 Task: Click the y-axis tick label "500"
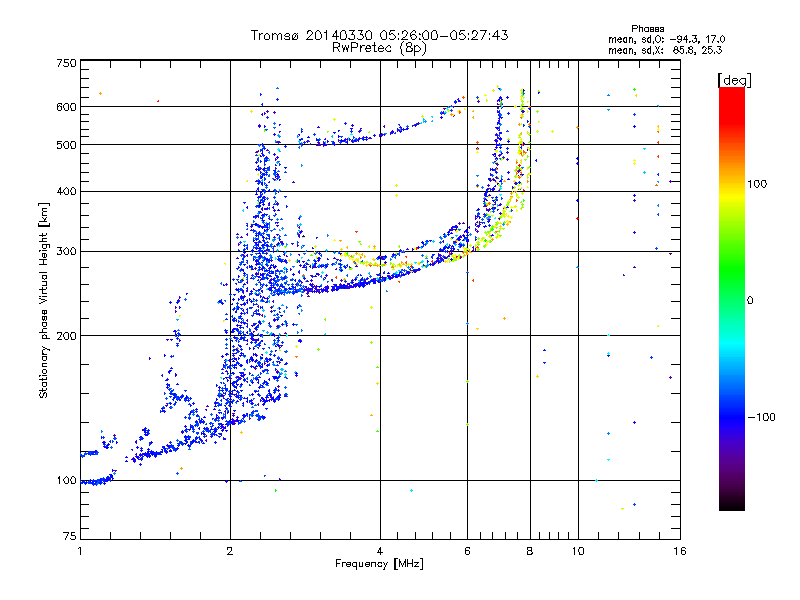coord(67,145)
